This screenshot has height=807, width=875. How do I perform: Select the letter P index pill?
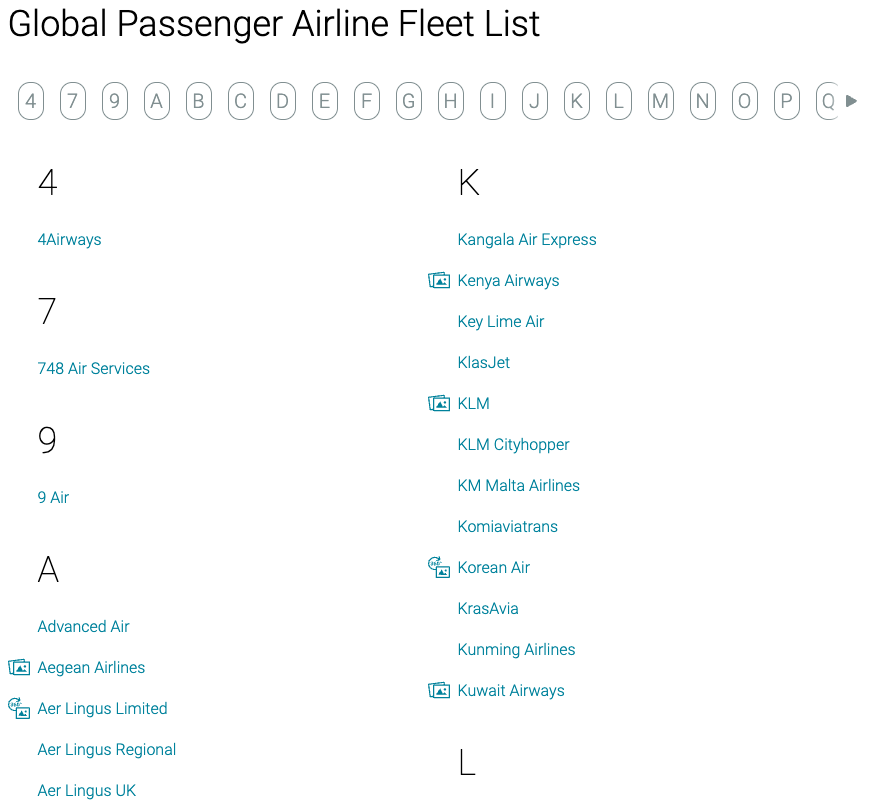pyautogui.click(x=787, y=101)
